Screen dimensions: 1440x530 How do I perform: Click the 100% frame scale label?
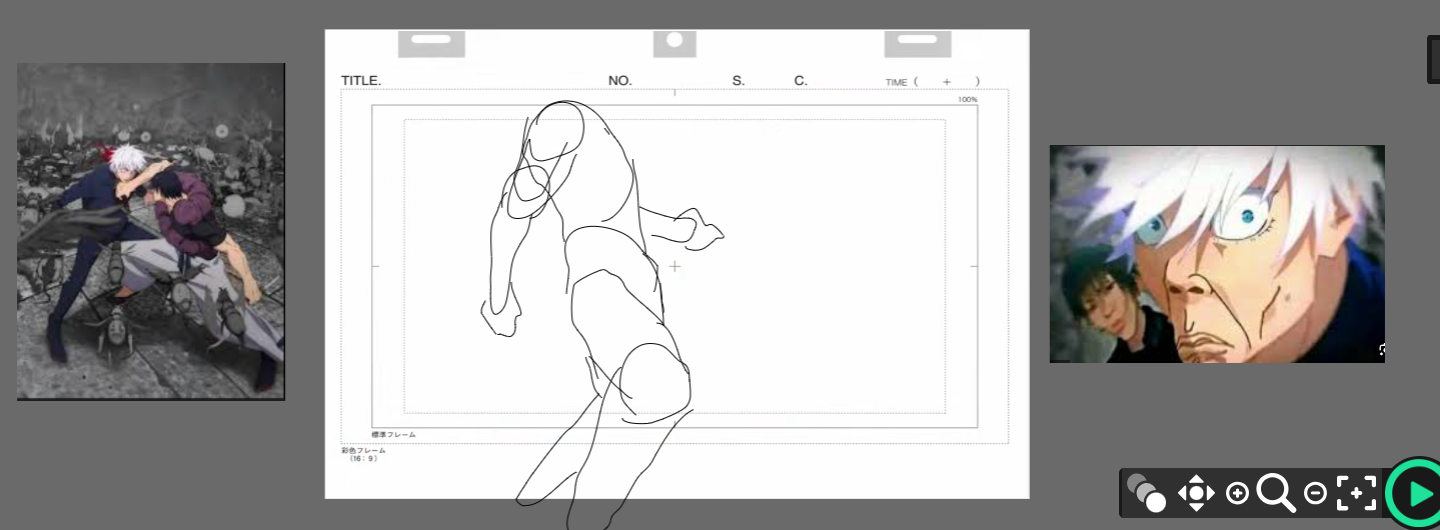click(967, 99)
